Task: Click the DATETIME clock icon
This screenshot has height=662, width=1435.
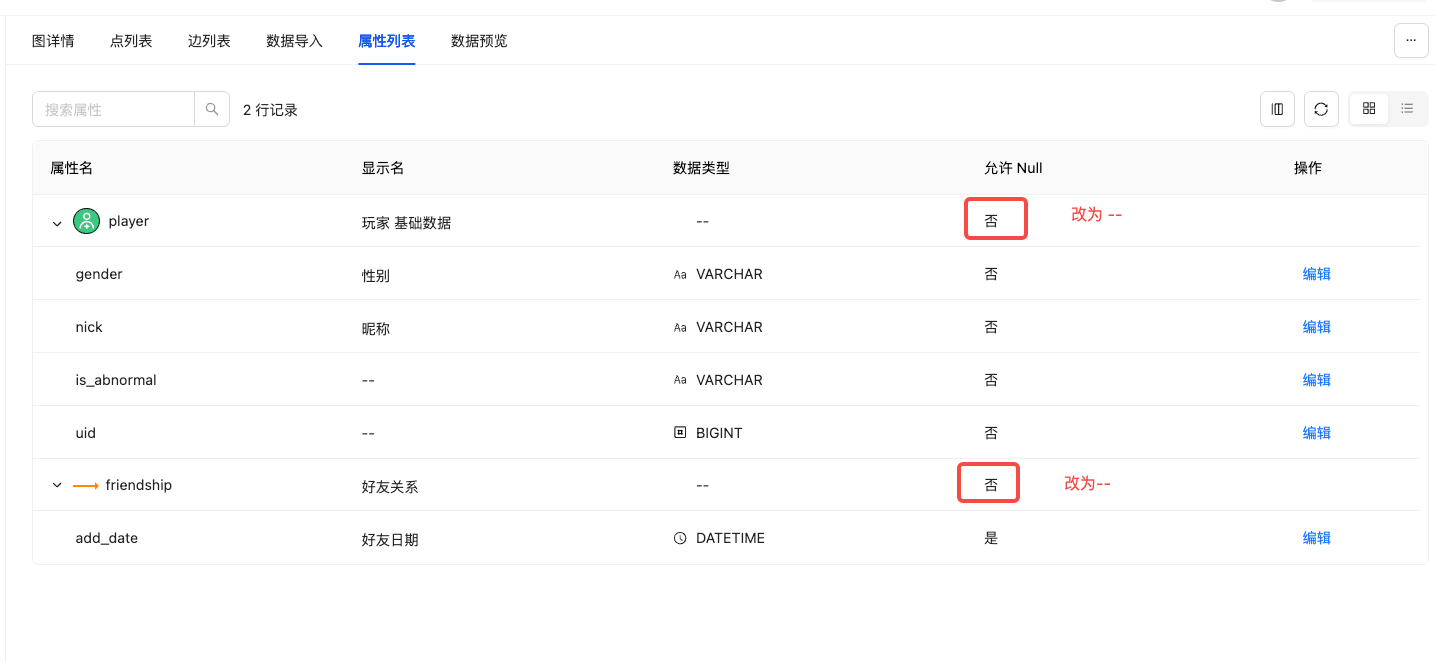Action: 680,538
